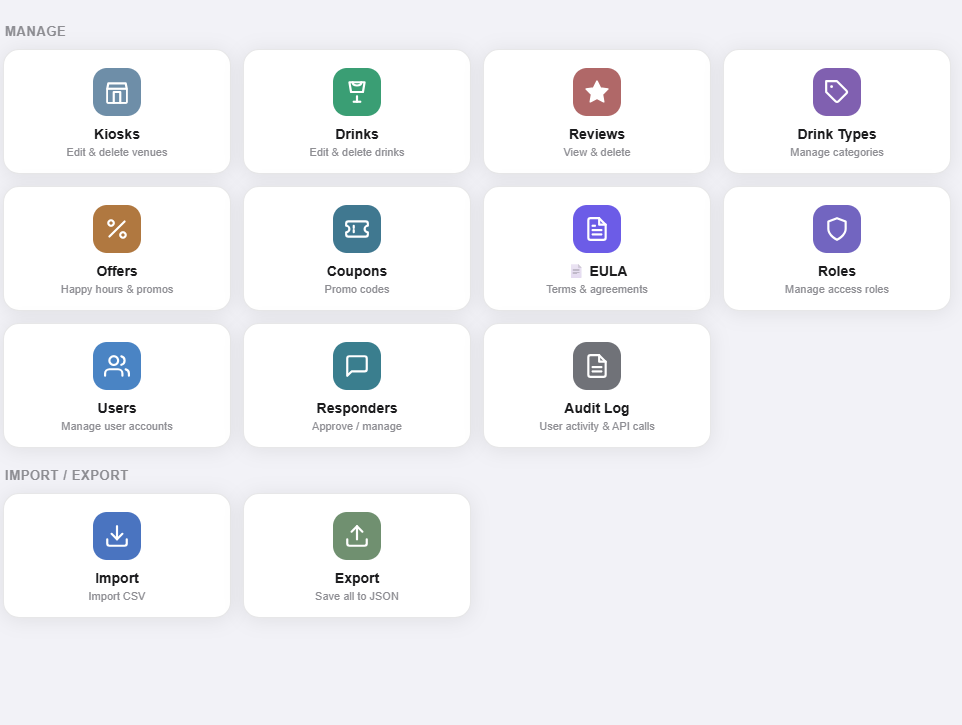The image size is (962, 725).
Task: Click 'User activity & API calls' text
Action: tap(596, 426)
